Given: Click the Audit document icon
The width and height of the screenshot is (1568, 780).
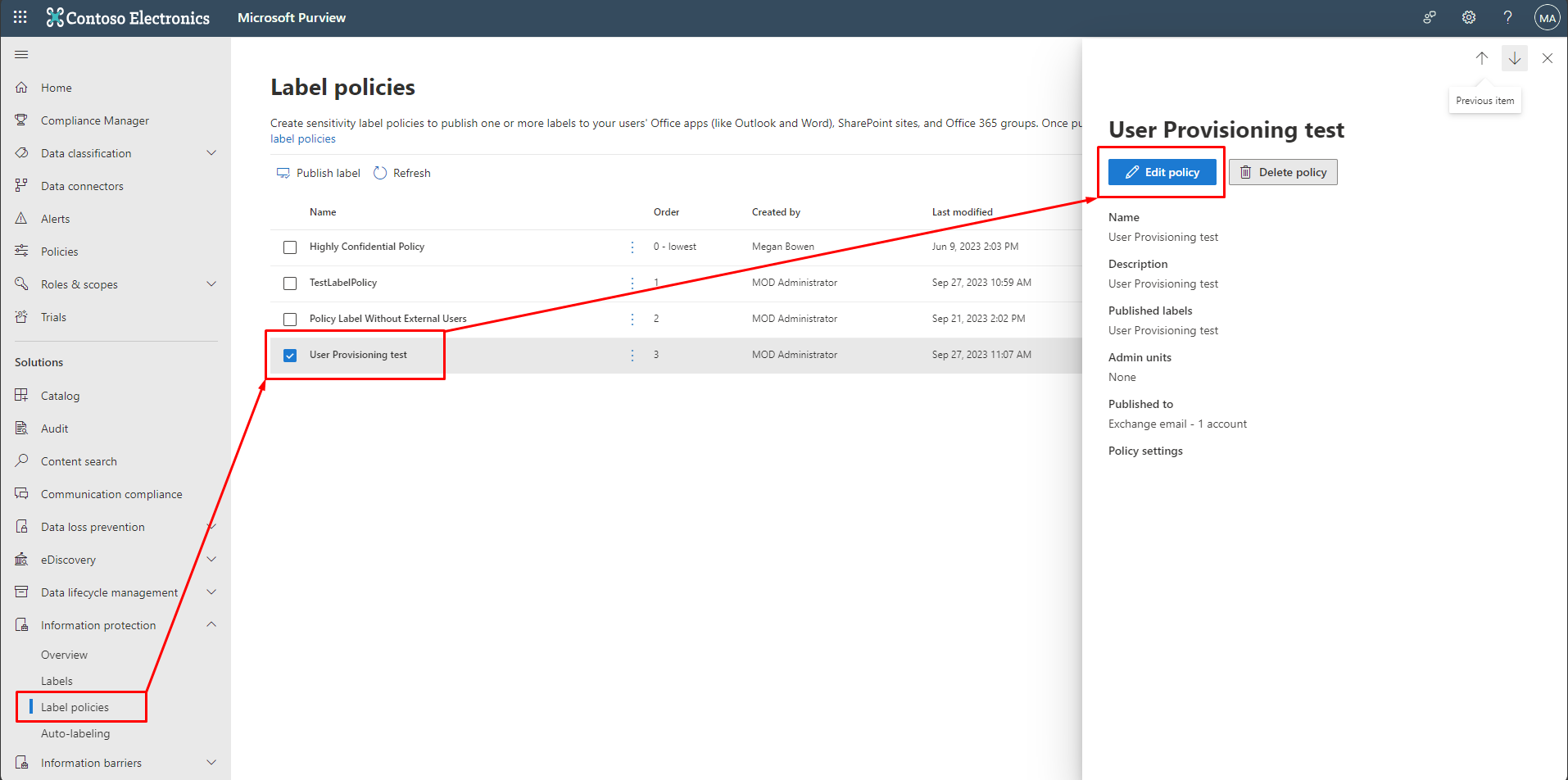Looking at the screenshot, I should tap(21, 429).
